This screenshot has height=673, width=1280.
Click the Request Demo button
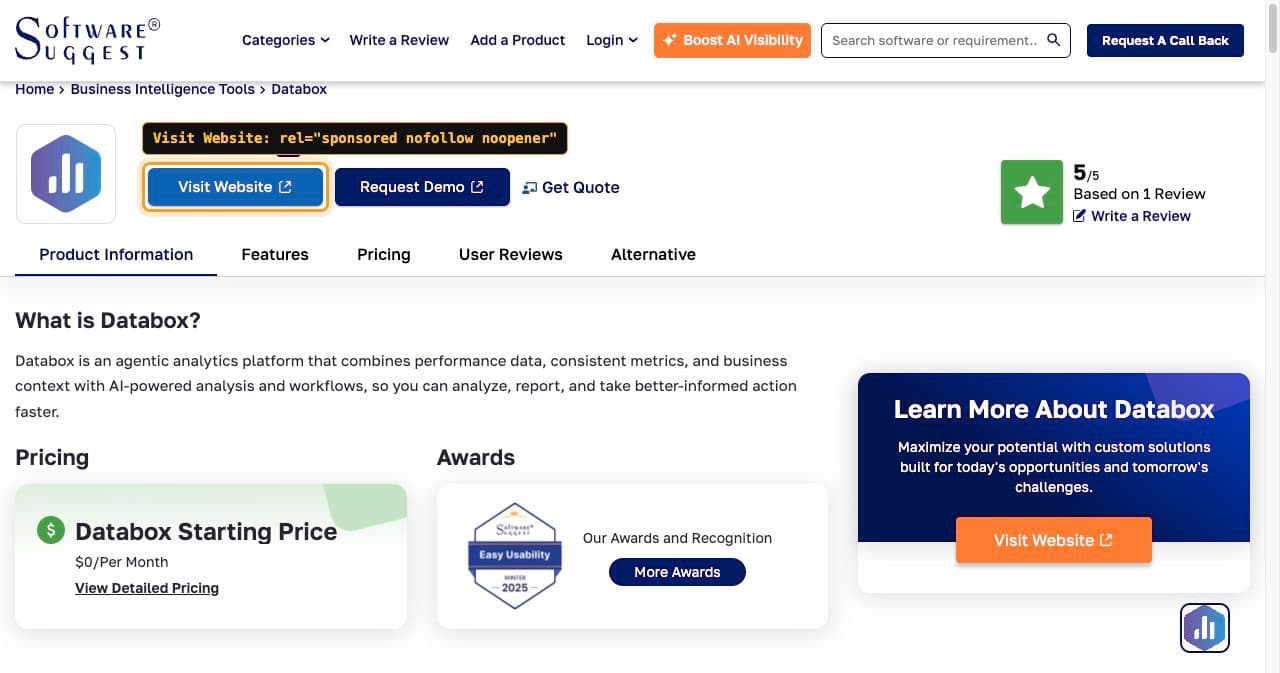pos(422,187)
